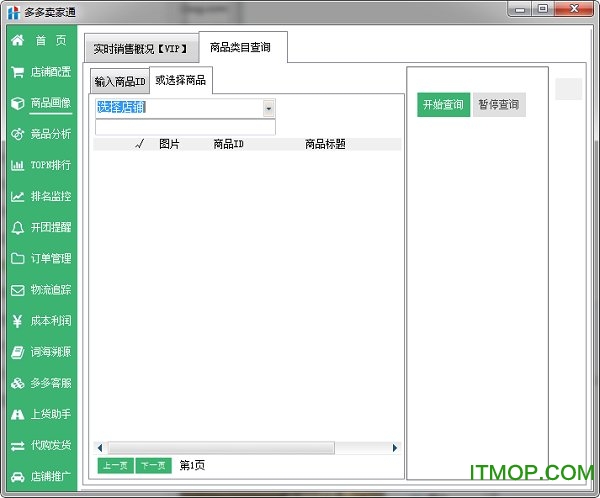Click the road icon for 上货助手
This screenshot has width=600, height=498.
pos(18,415)
